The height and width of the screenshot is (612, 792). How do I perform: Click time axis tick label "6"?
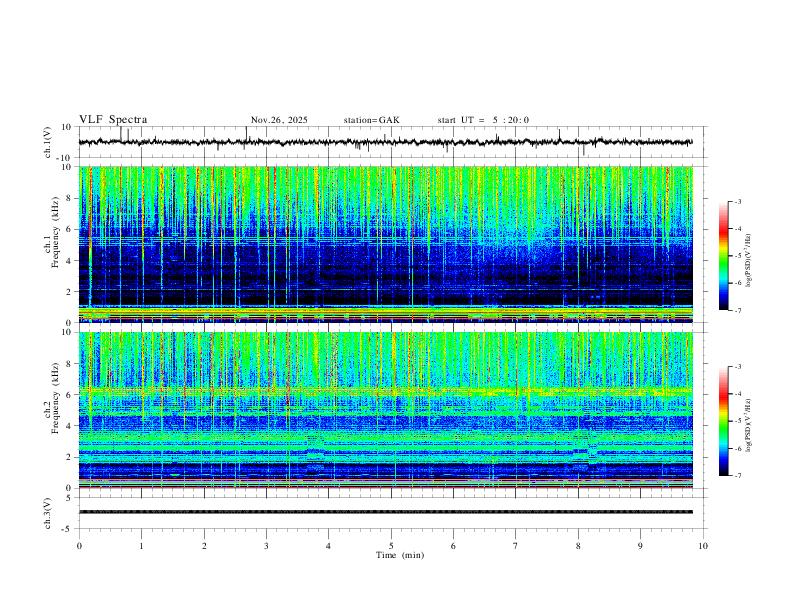click(454, 546)
